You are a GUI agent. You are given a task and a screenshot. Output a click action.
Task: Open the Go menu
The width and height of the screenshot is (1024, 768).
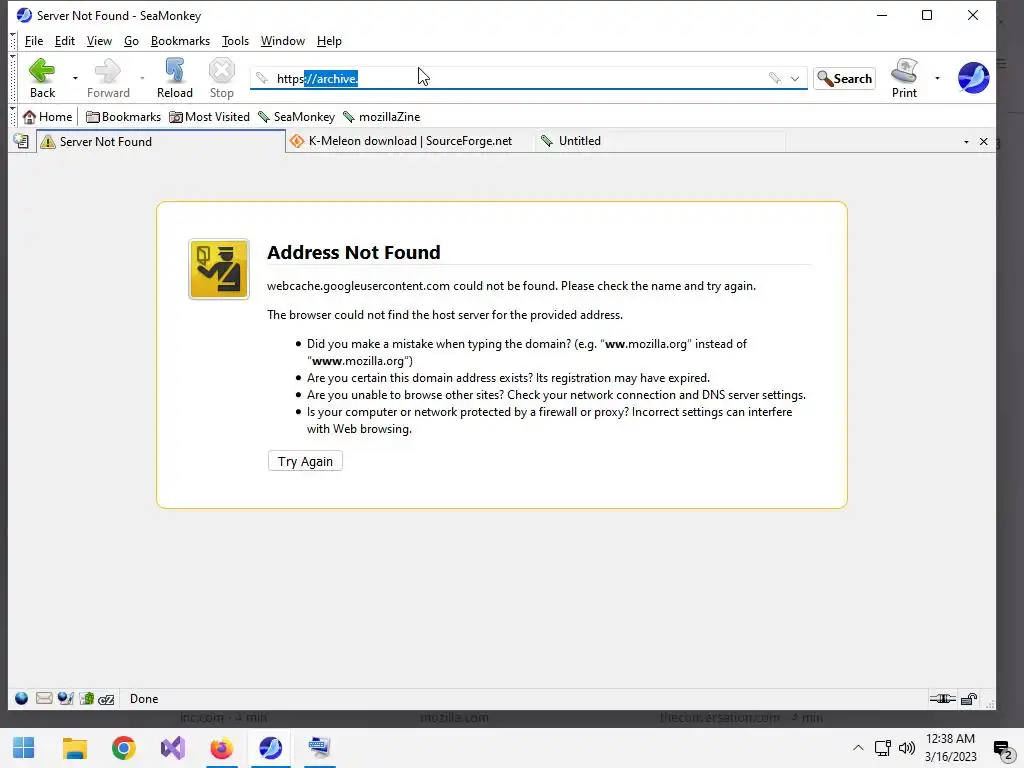click(131, 41)
